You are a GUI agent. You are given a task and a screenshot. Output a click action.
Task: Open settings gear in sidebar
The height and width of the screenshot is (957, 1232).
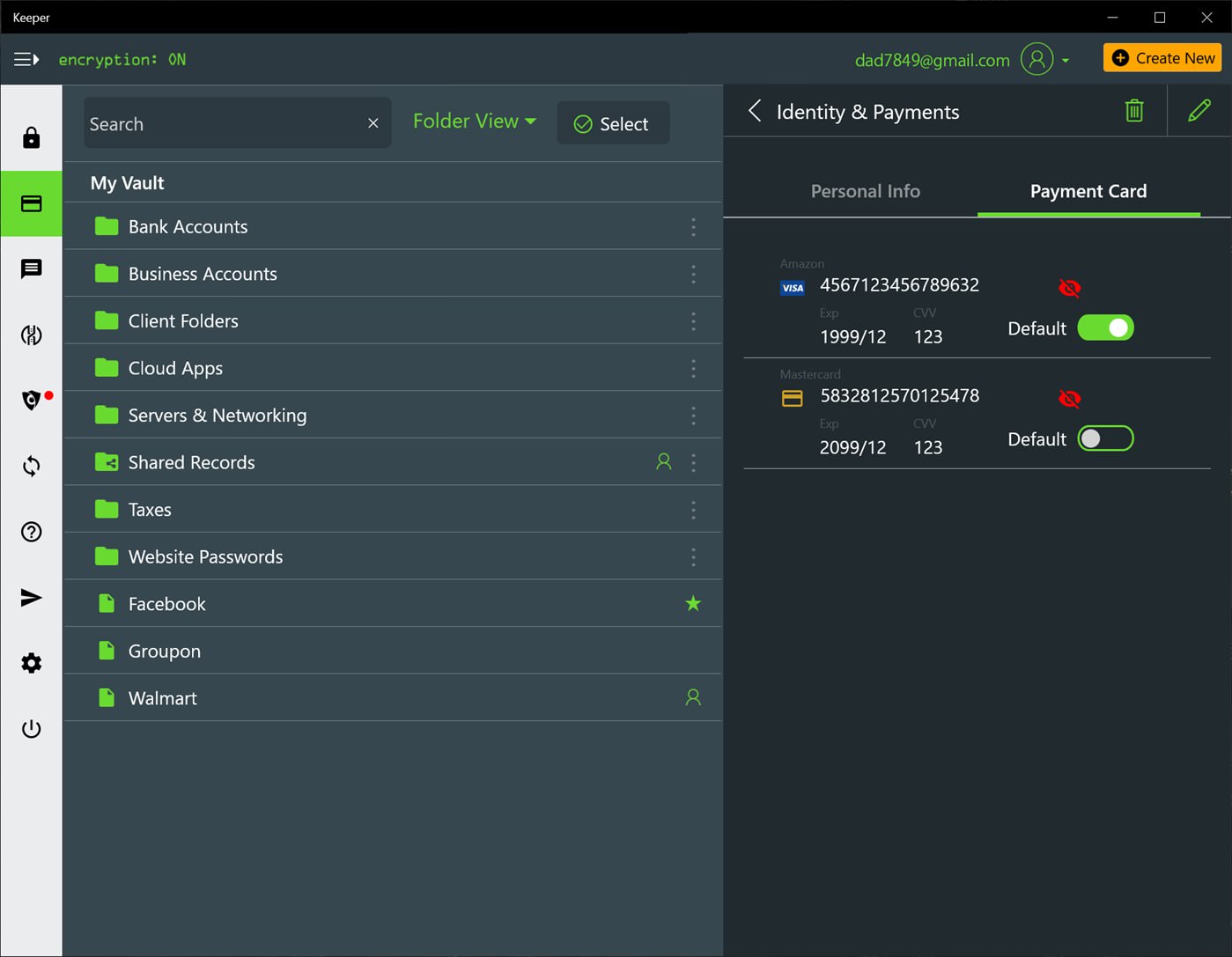point(31,663)
